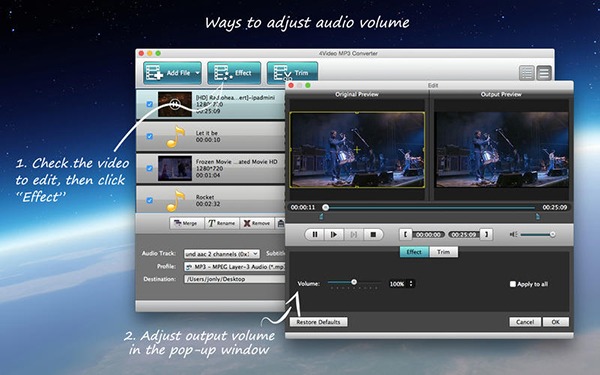
Task: Click the end time 00:25:09 field
Action: click(x=464, y=235)
